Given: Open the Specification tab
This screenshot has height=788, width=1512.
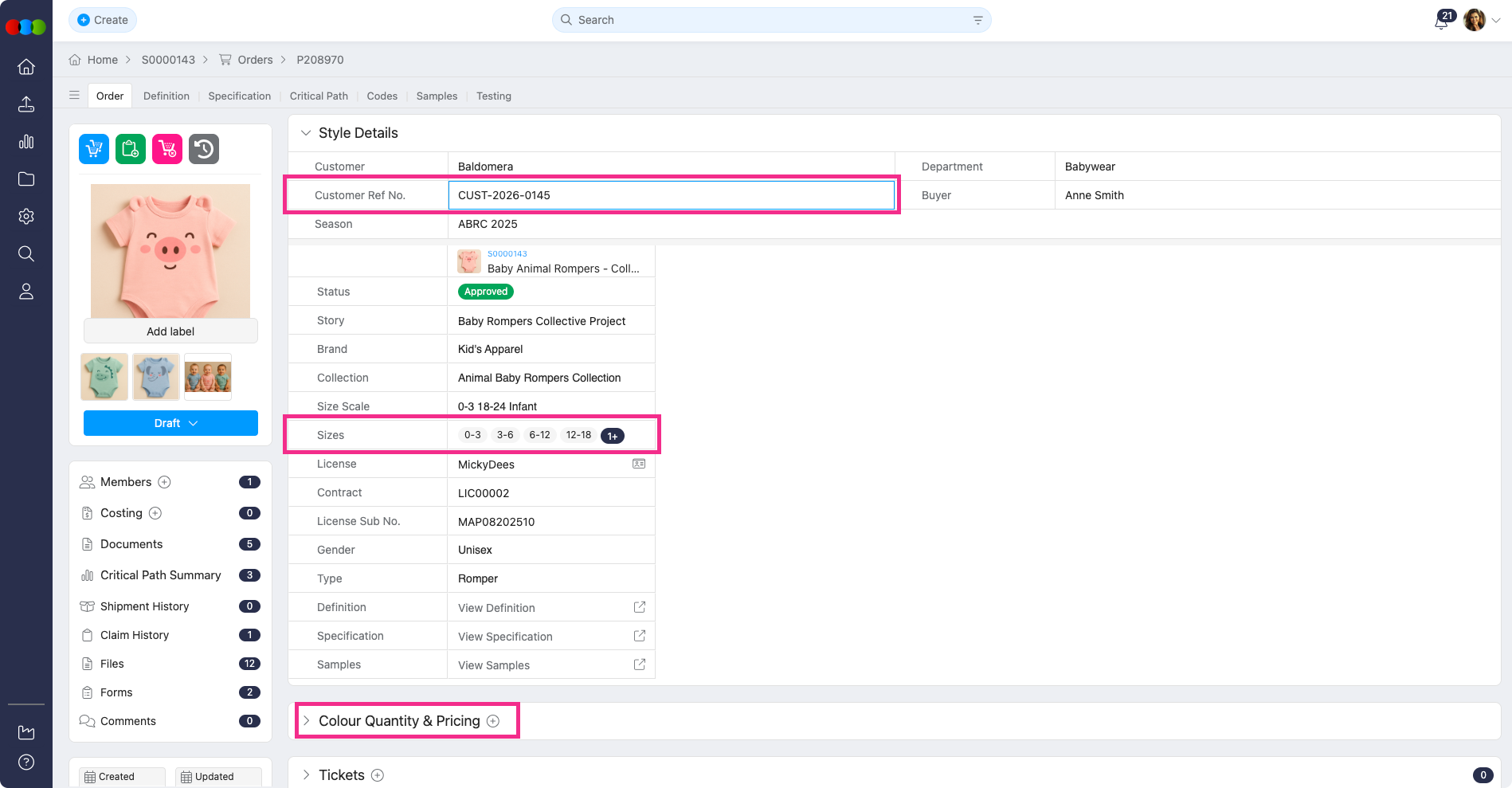Looking at the screenshot, I should (239, 96).
